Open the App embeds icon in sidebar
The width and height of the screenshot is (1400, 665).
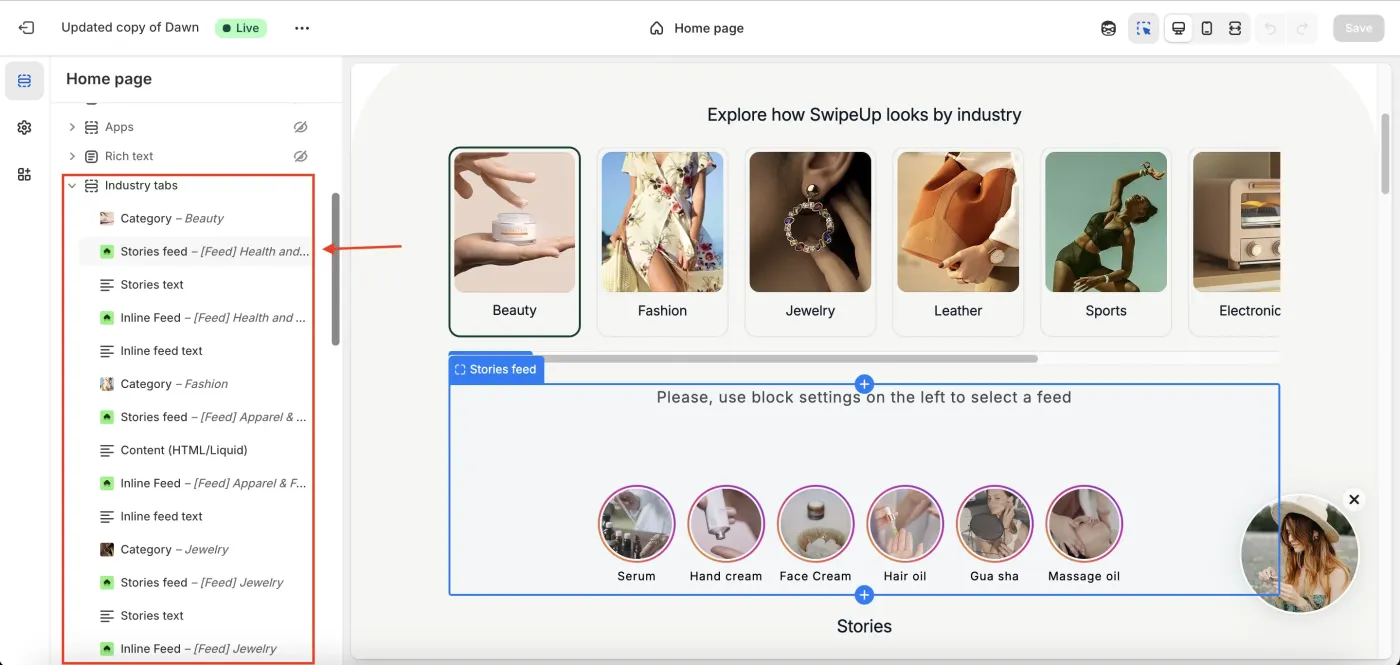(24, 175)
